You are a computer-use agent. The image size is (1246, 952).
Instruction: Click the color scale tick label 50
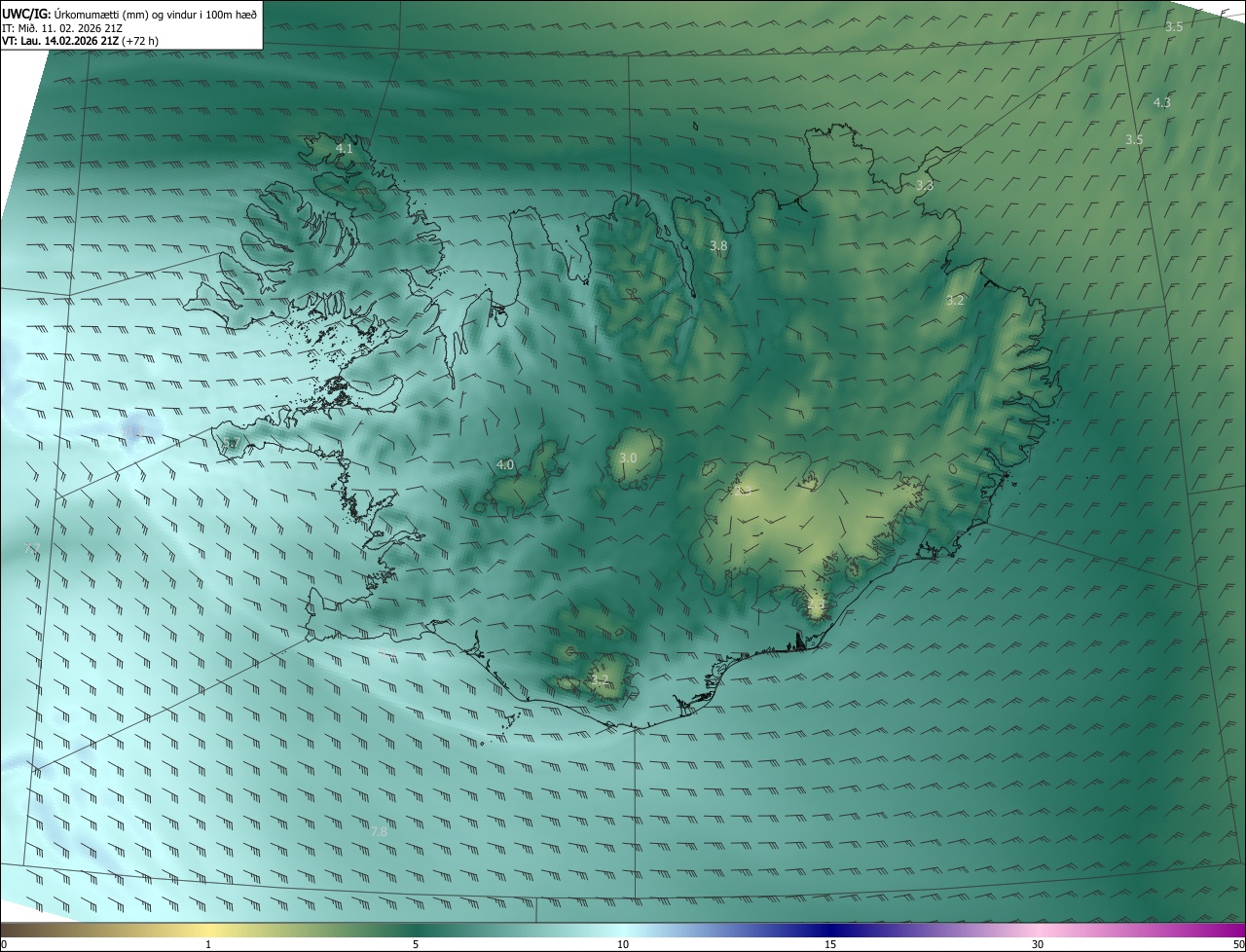click(1238, 944)
